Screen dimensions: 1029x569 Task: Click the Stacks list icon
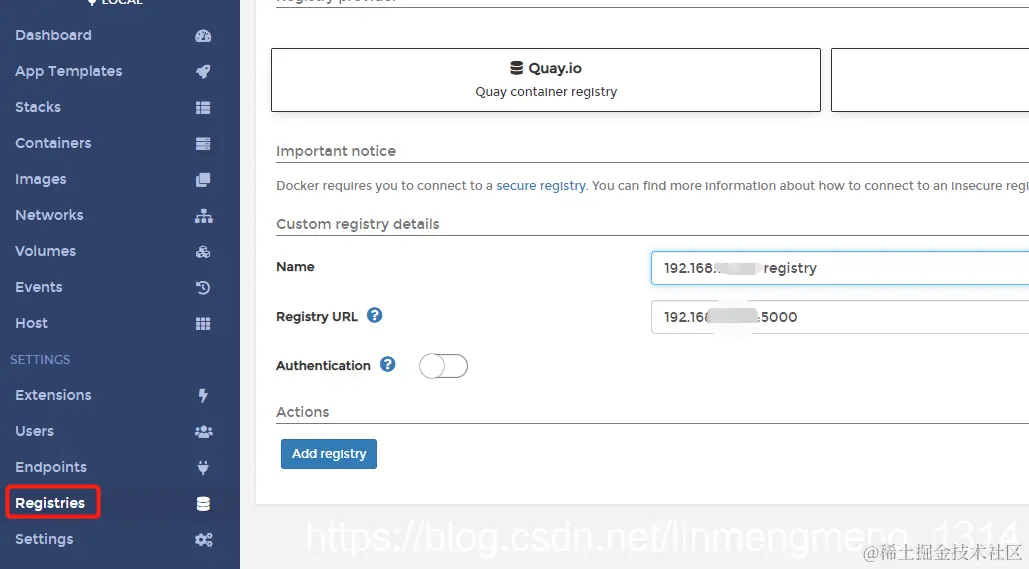click(x=203, y=108)
